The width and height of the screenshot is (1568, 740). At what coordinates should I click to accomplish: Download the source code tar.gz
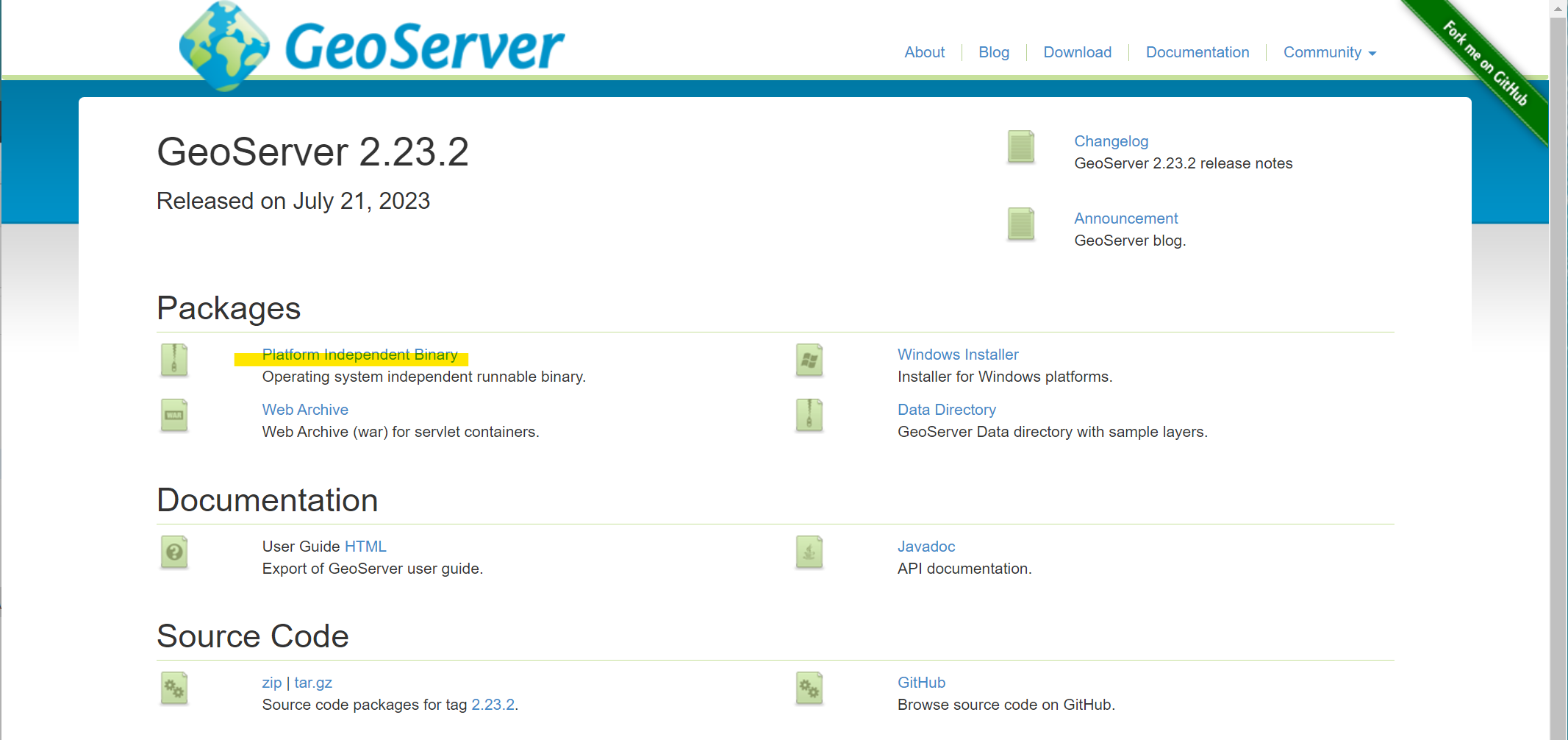tap(313, 683)
